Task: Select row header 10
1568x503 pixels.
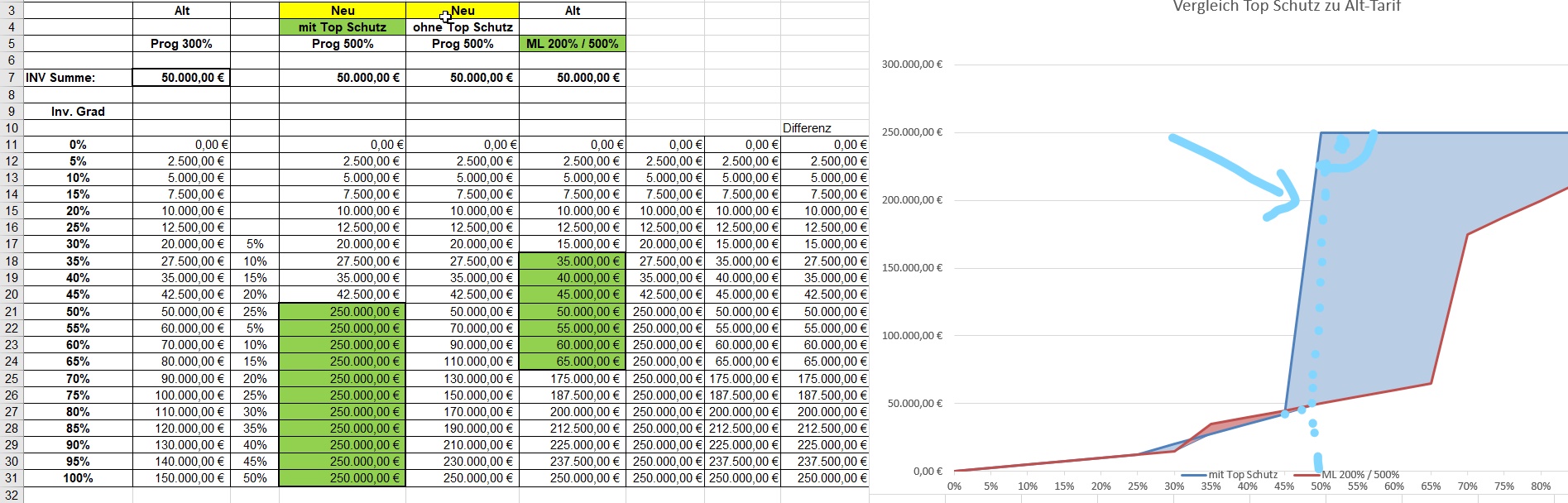Action: pyautogui.click(x=12, y=128)
